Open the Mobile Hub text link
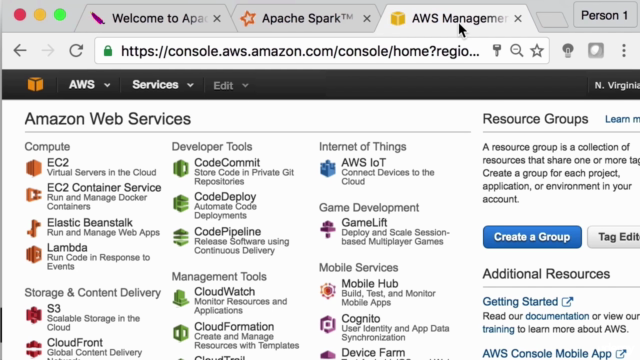The width and height of the screenshot is (640, 360). point(369,283)
